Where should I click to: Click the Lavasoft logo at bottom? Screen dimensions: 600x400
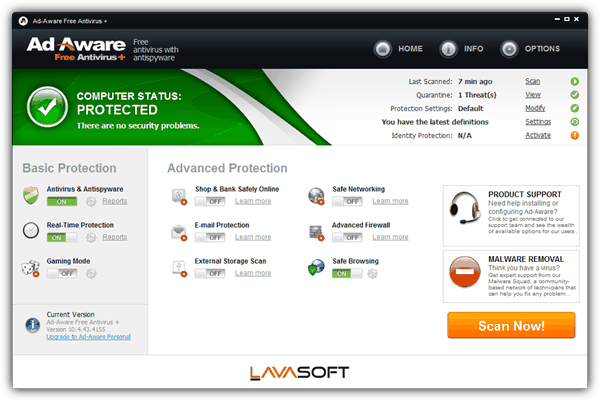pos(299,373)
